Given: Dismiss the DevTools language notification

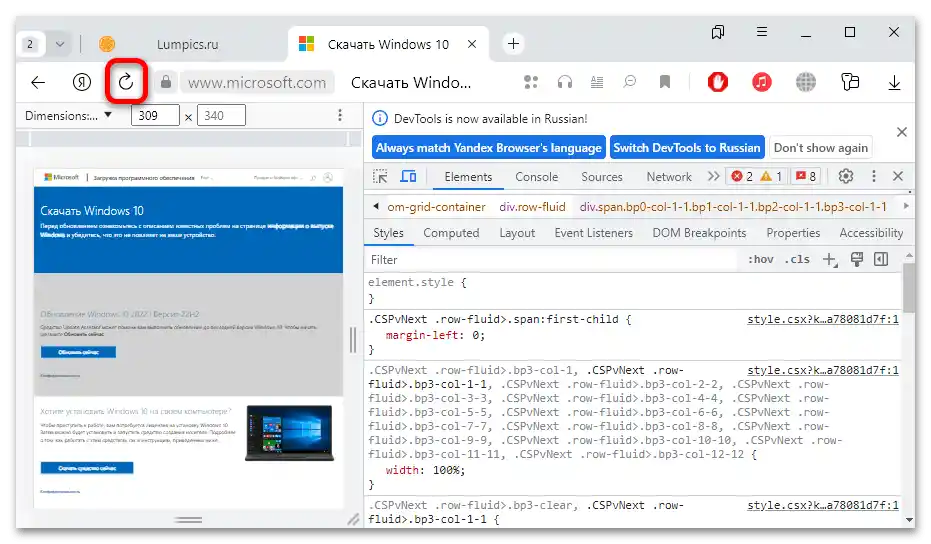Looking at the screenshot, I should (x=901, y=132).
